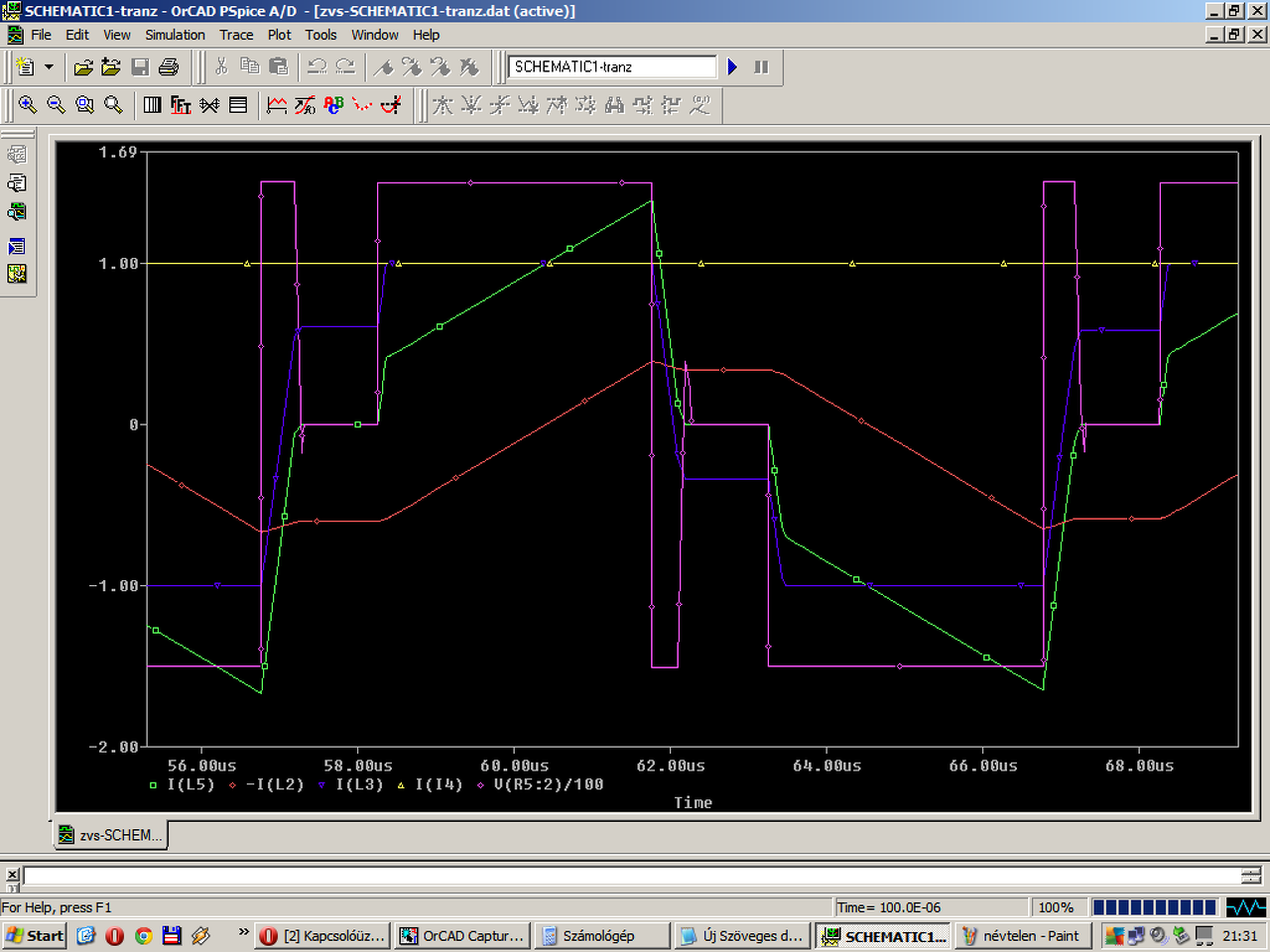
Task: Expand the quick launch chevron on taskbar
Action: point(244,932)
